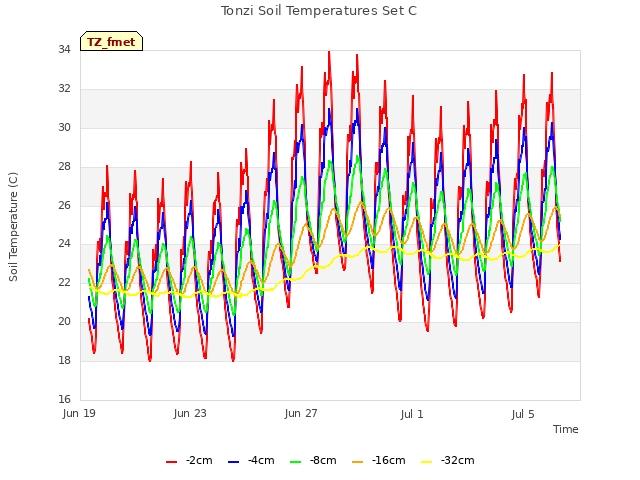
Task: Click the yellow -32cm legend swatch
Action: (427, 462)
